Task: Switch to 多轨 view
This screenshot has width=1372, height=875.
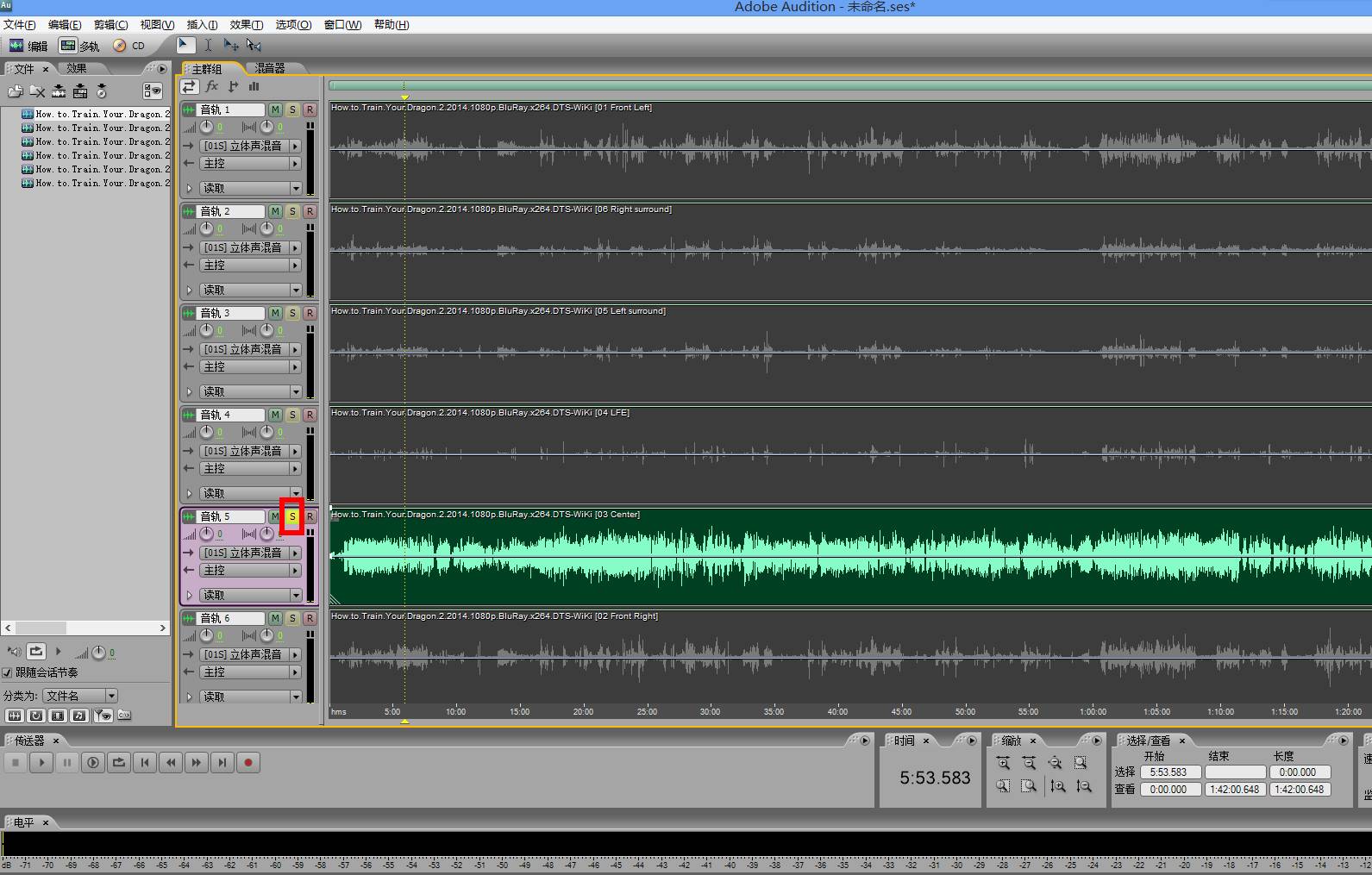Action: click(80, 46)
